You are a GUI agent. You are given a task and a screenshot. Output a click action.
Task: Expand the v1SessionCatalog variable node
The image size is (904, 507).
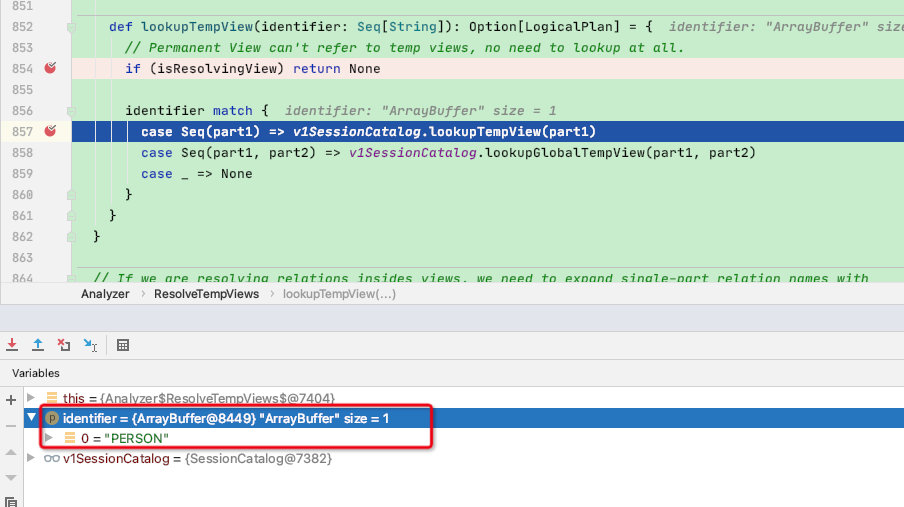click(31, 458)
